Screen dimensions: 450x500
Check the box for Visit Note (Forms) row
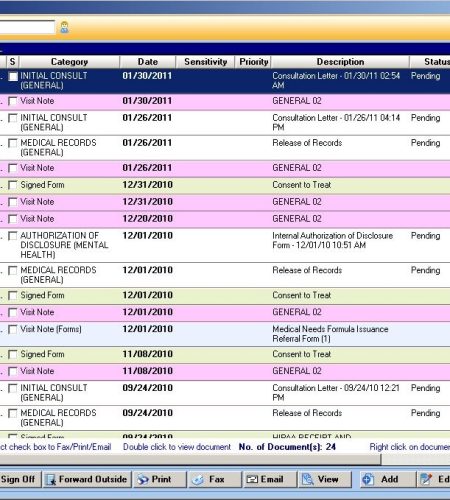(x=13, y=329)
